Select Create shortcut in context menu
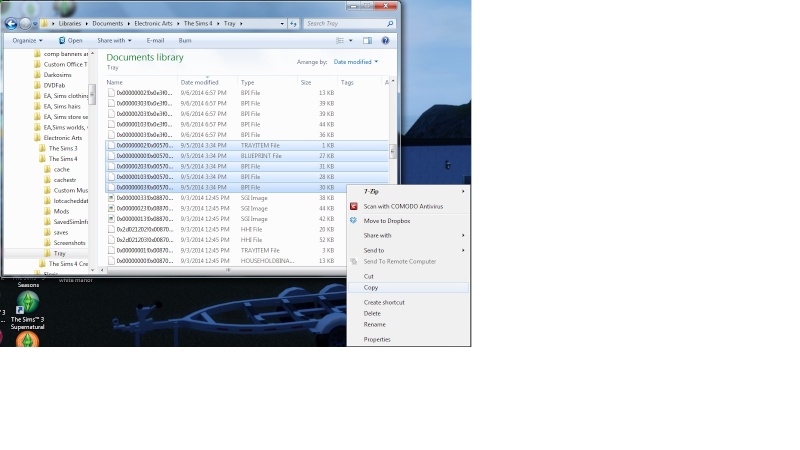800x450 pixels. coord(409,302)
